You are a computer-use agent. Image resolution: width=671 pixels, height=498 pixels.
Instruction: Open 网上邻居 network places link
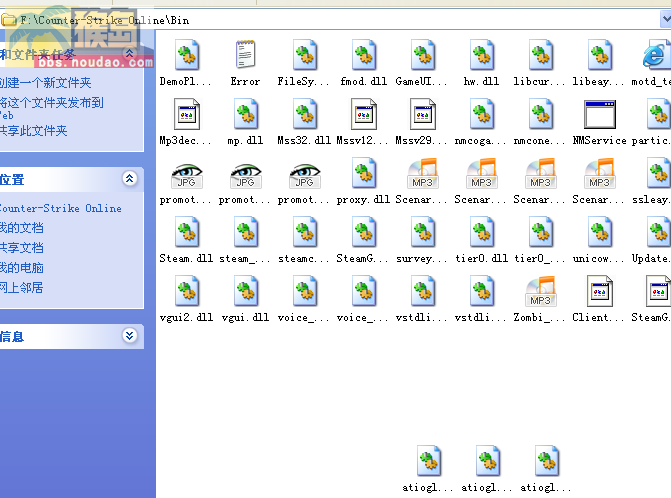point(22,287)
